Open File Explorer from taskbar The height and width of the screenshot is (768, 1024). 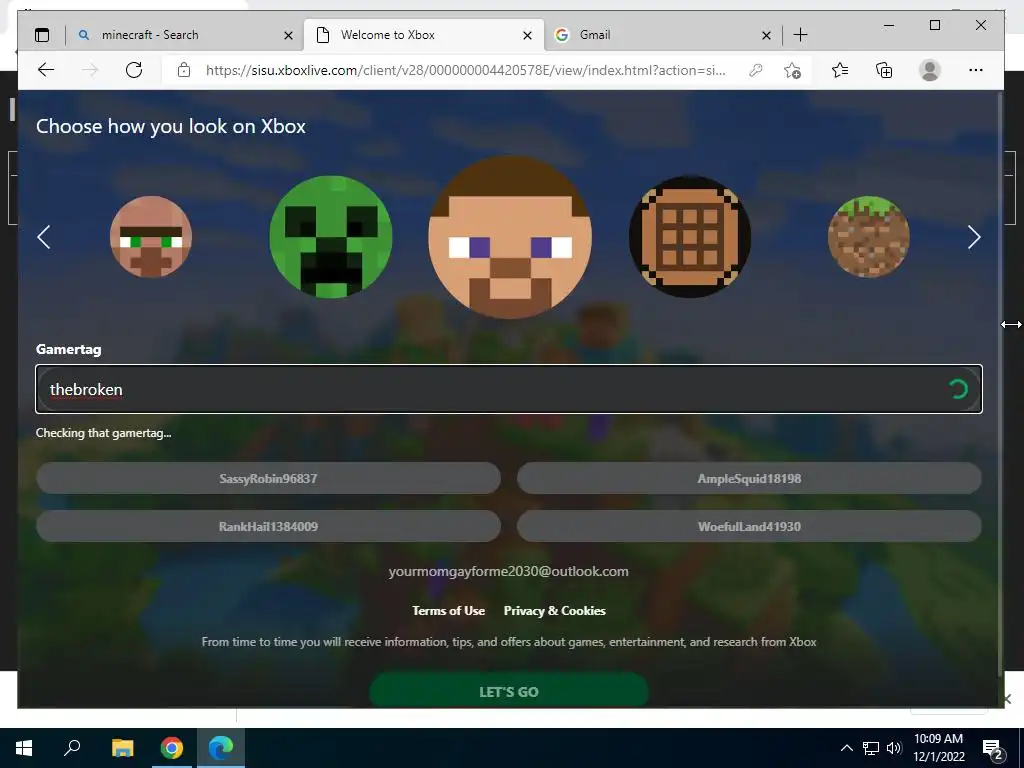[x=122, y=748]
